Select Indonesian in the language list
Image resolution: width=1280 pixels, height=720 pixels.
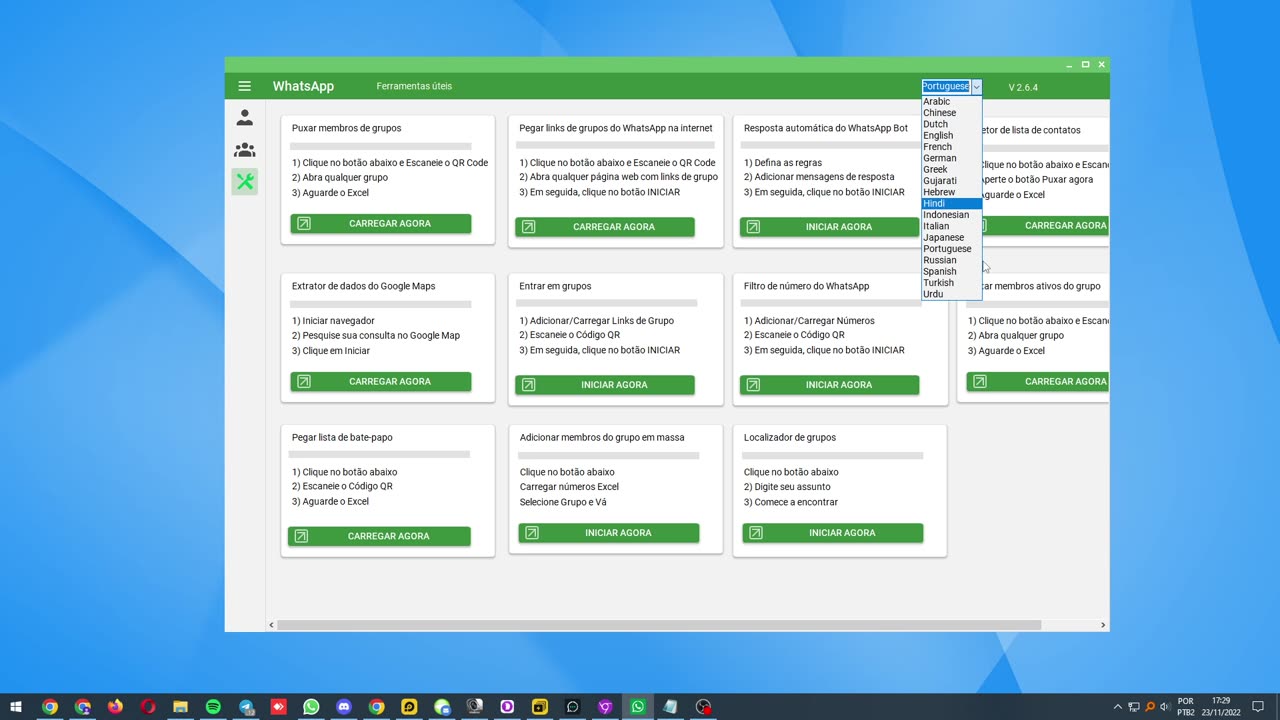click(x=951, y=215)
